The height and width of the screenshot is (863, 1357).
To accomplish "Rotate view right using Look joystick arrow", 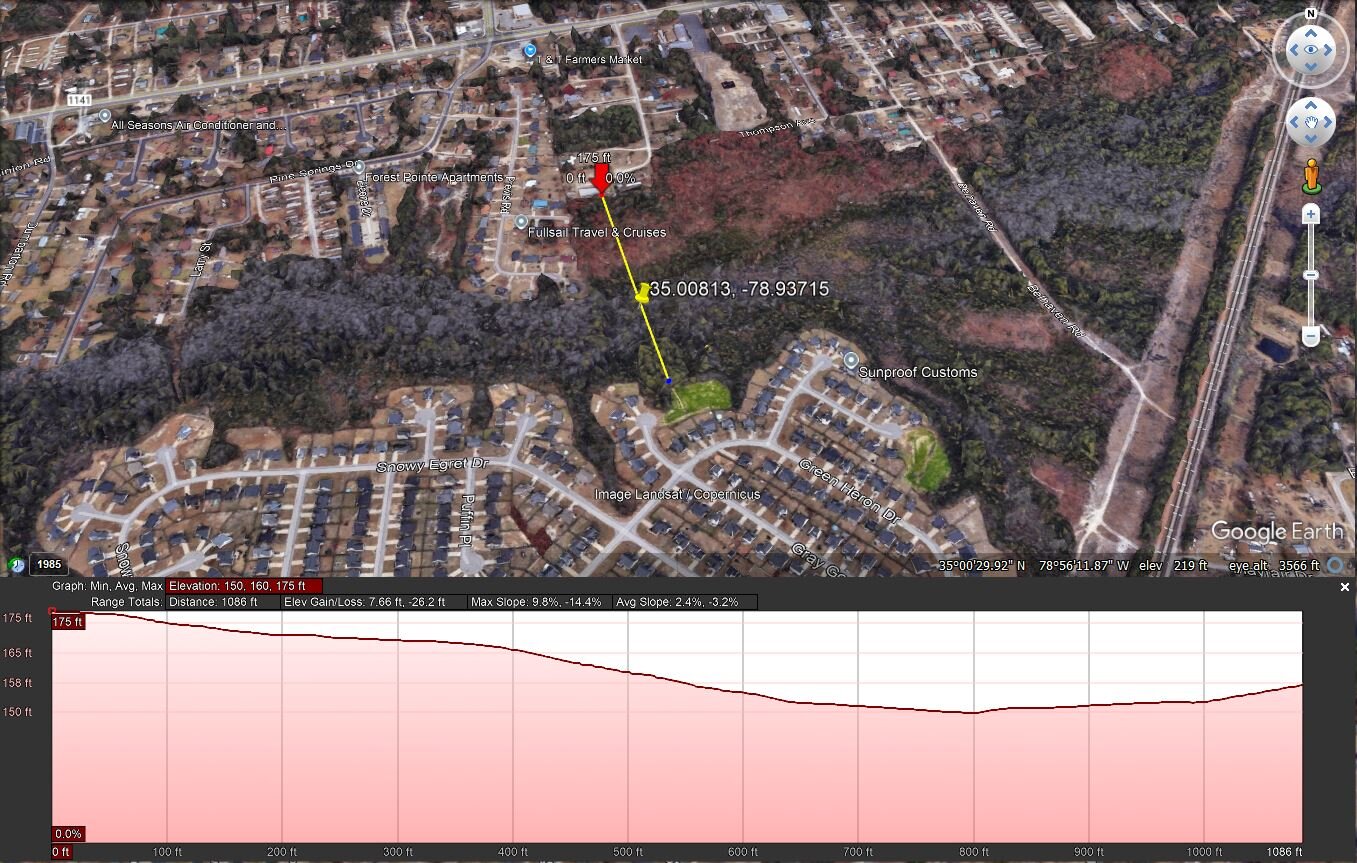I will (1329, 49).
